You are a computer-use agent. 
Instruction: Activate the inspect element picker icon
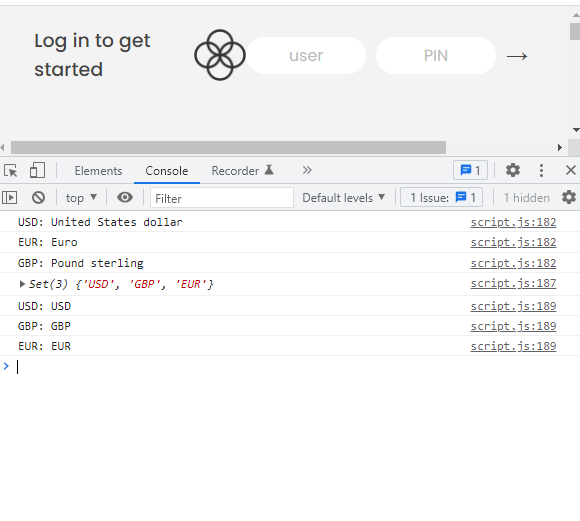10,171
